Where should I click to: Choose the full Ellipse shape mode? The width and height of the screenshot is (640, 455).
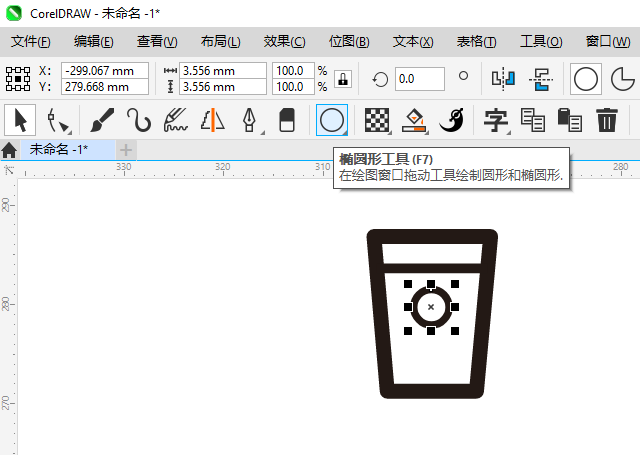coord(586,79)
